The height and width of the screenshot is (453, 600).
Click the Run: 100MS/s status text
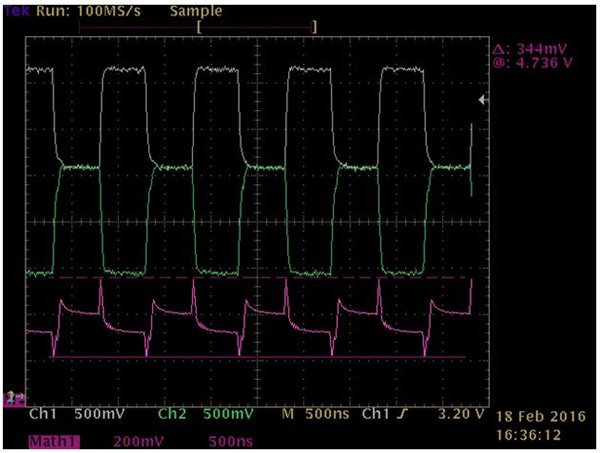tap(88, 11)
